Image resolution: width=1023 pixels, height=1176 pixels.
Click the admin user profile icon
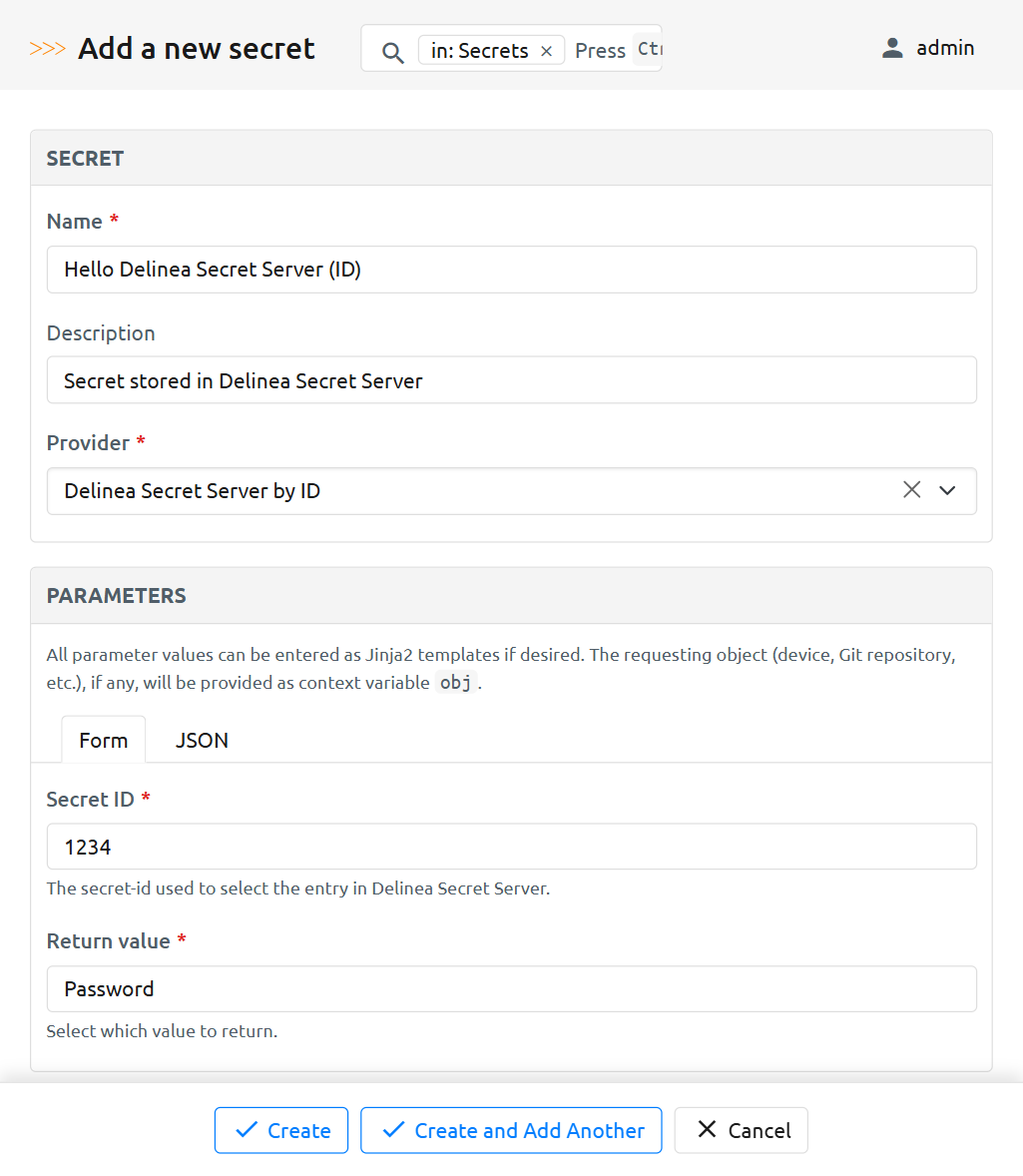click(x=892, y=48)
